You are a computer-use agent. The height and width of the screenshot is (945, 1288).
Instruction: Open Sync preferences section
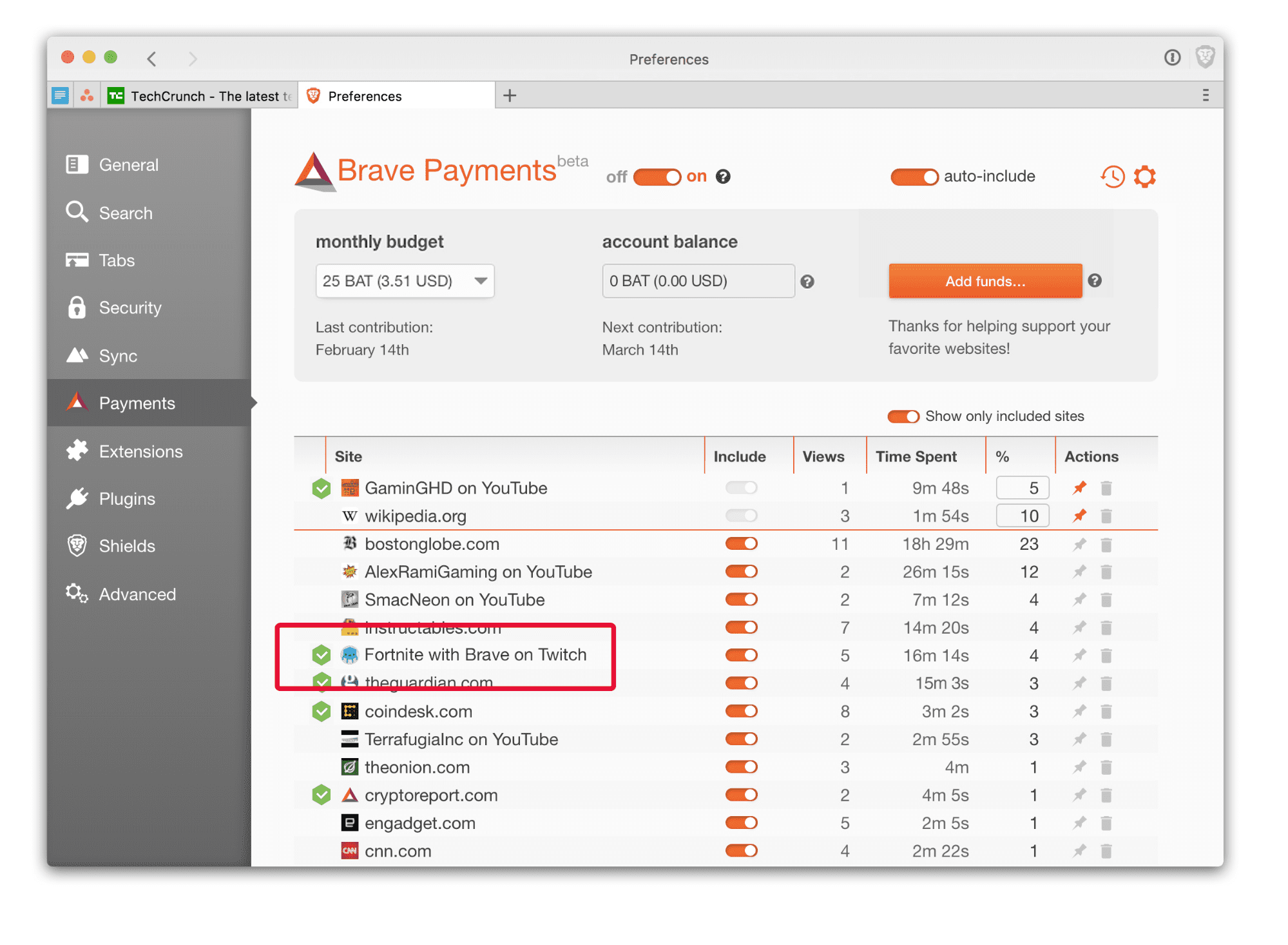[149, 356]
